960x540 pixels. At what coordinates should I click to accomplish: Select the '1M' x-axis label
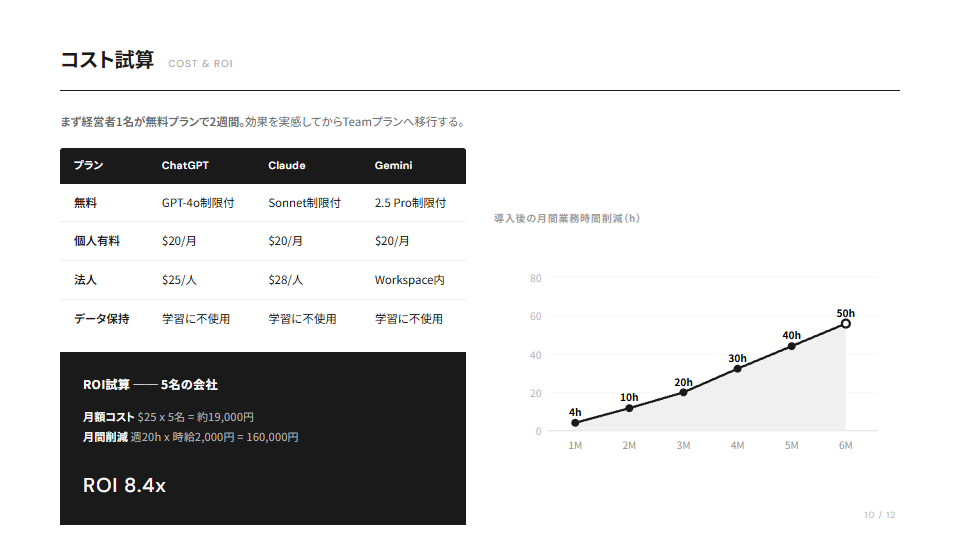point(575,446)
